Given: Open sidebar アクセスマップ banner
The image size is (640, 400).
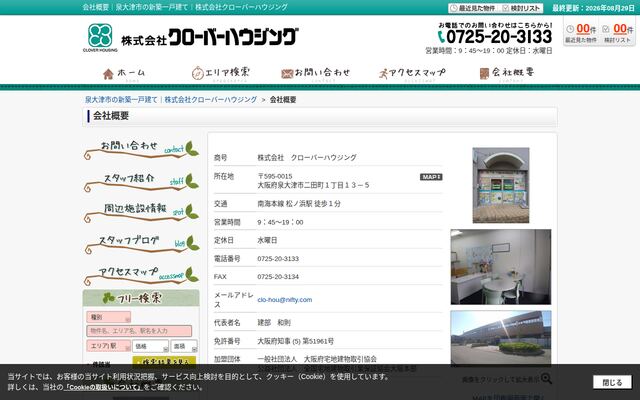Looking at the screenshot, I should click(x=141, y=276).
